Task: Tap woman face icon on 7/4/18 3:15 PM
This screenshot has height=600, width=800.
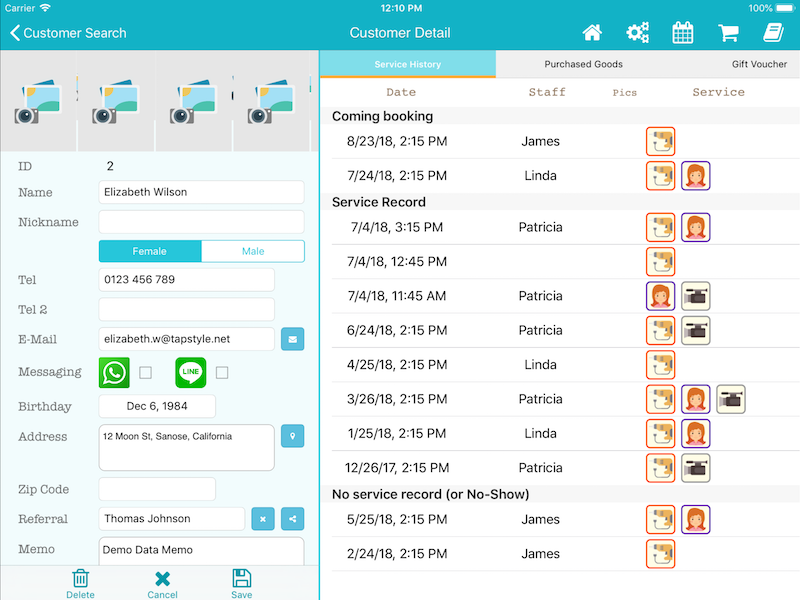Action: coord(696,227)
